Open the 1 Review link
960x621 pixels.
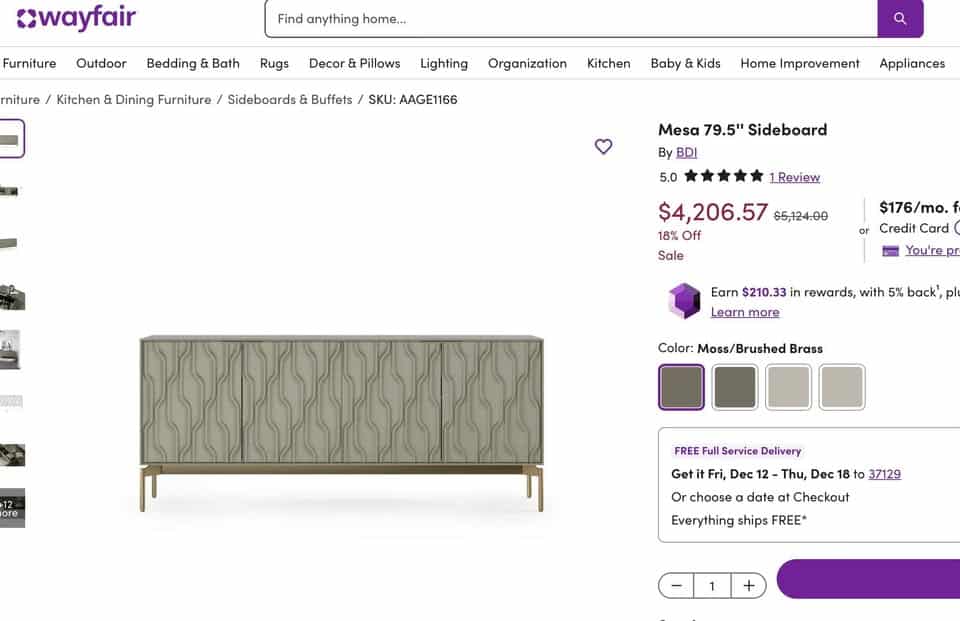(x=794, y=177)
